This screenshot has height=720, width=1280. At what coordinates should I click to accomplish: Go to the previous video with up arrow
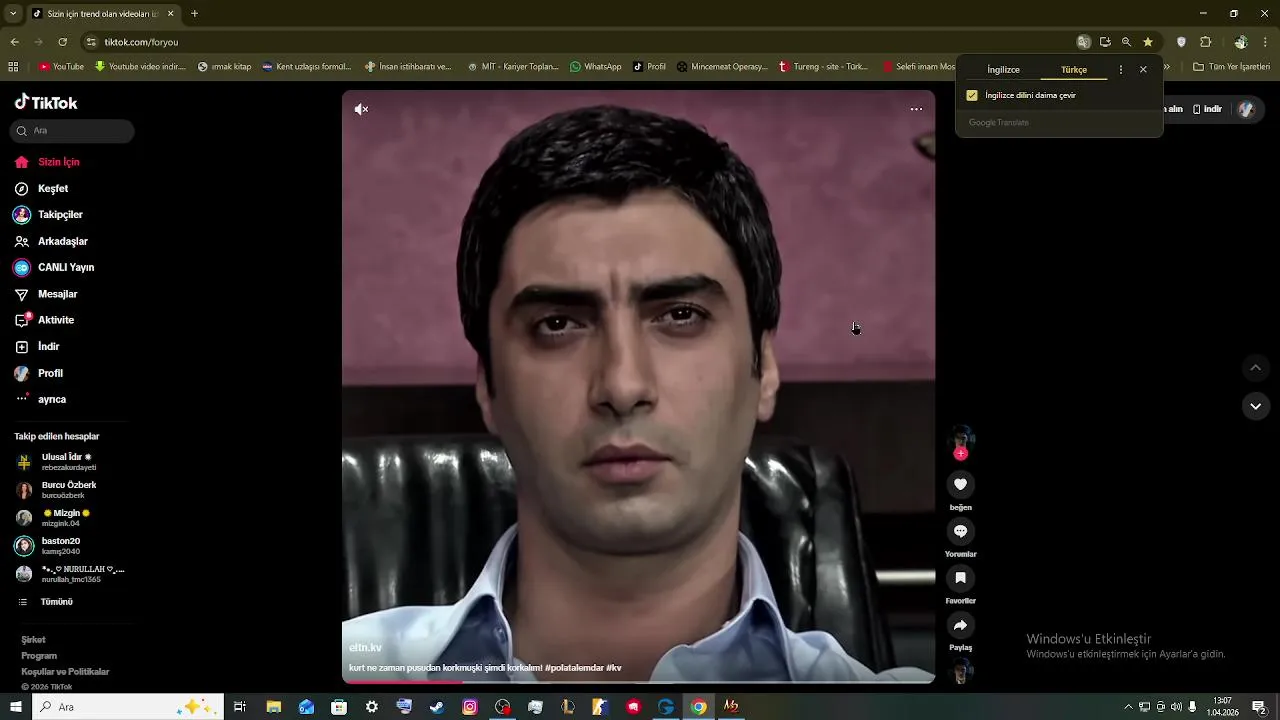pos(1255,368)
